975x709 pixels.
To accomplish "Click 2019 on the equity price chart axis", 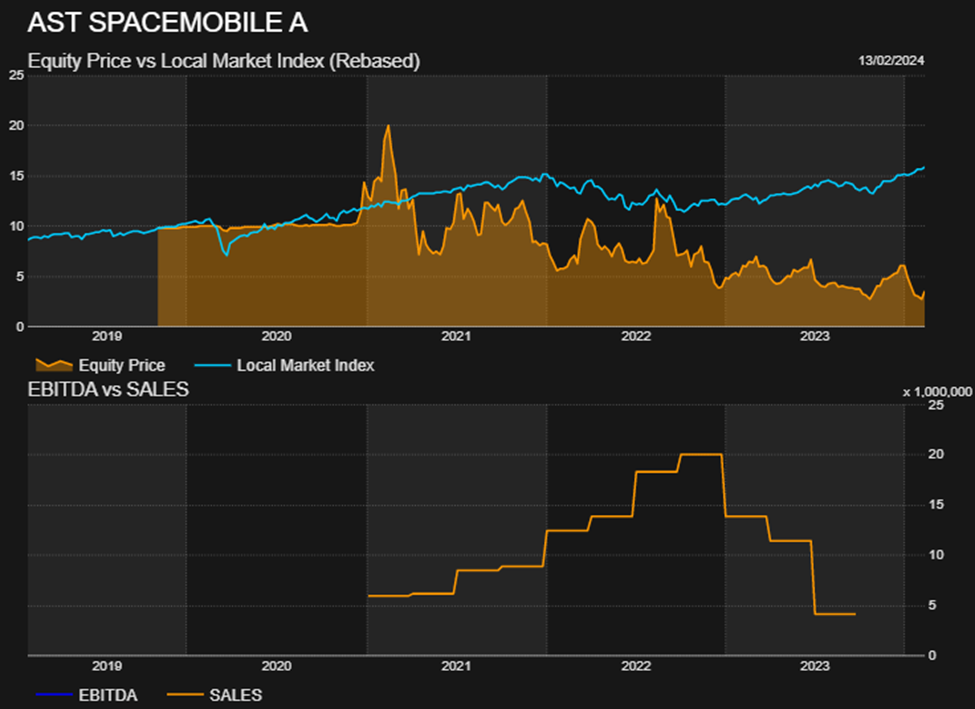I will pos(107,336).
